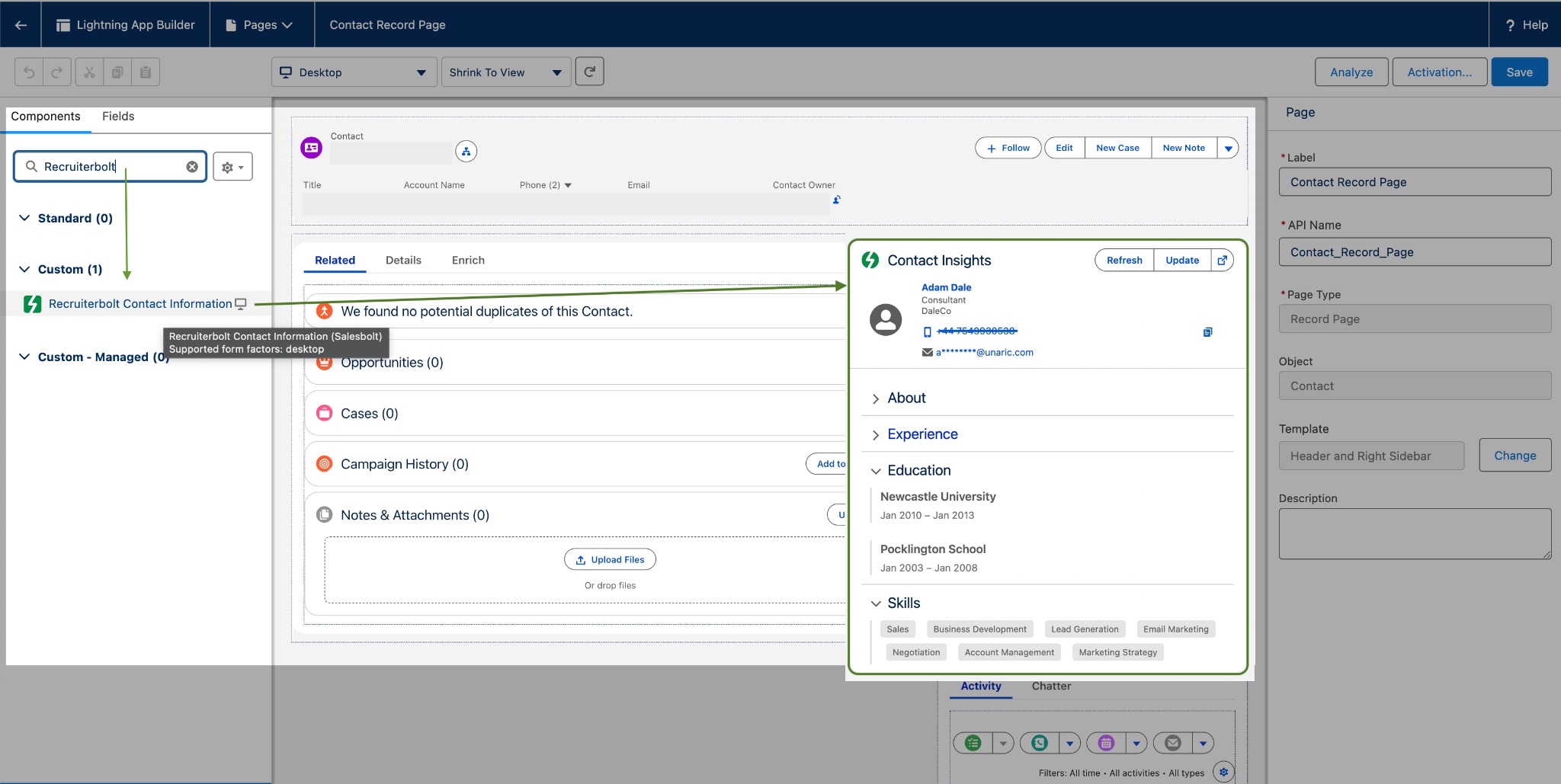Open the Help menu
Screen dimensions: 1561x784
tap(1526, 25)
